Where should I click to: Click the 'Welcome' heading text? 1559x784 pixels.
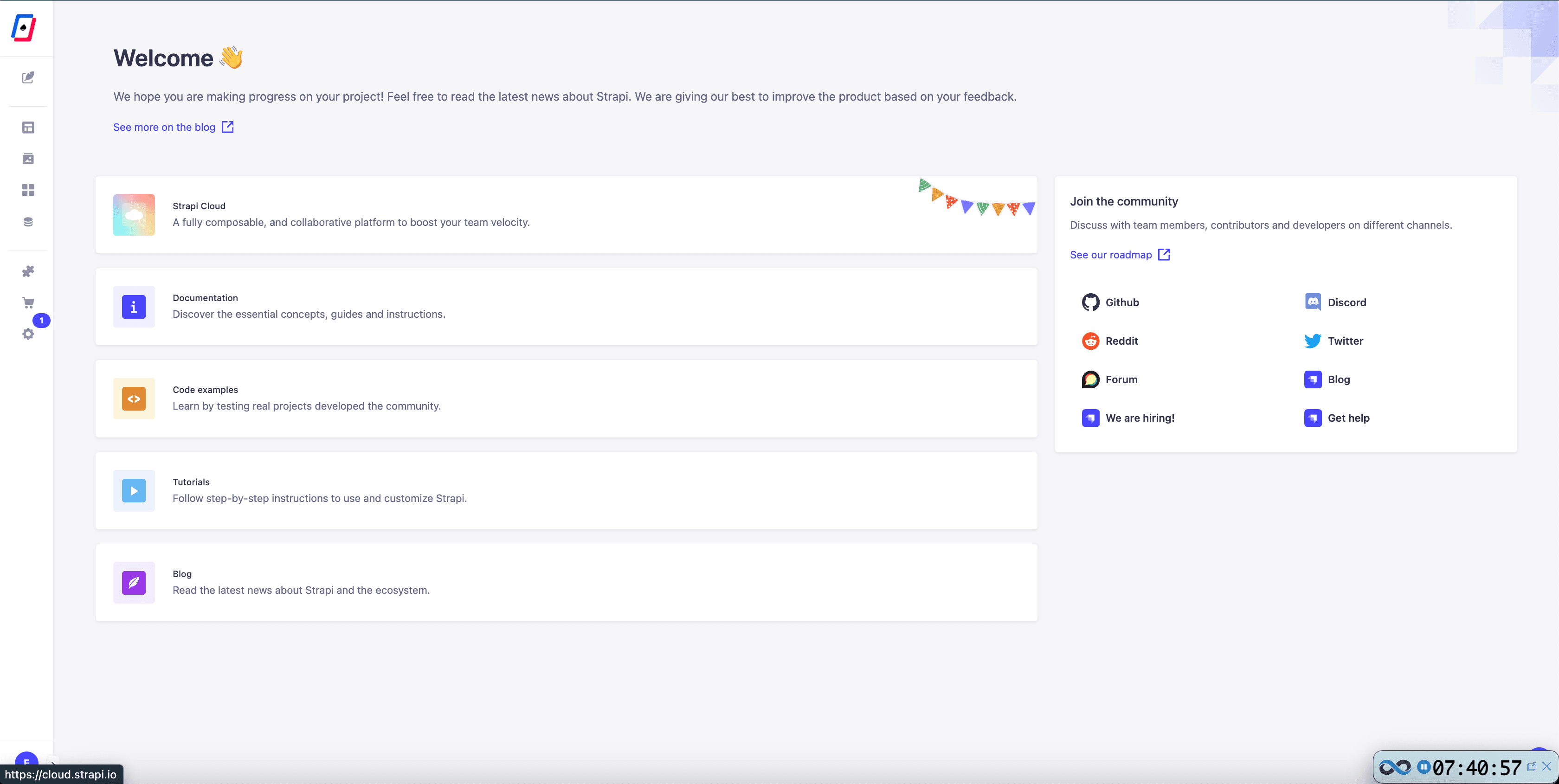click(x=163, y=58)
